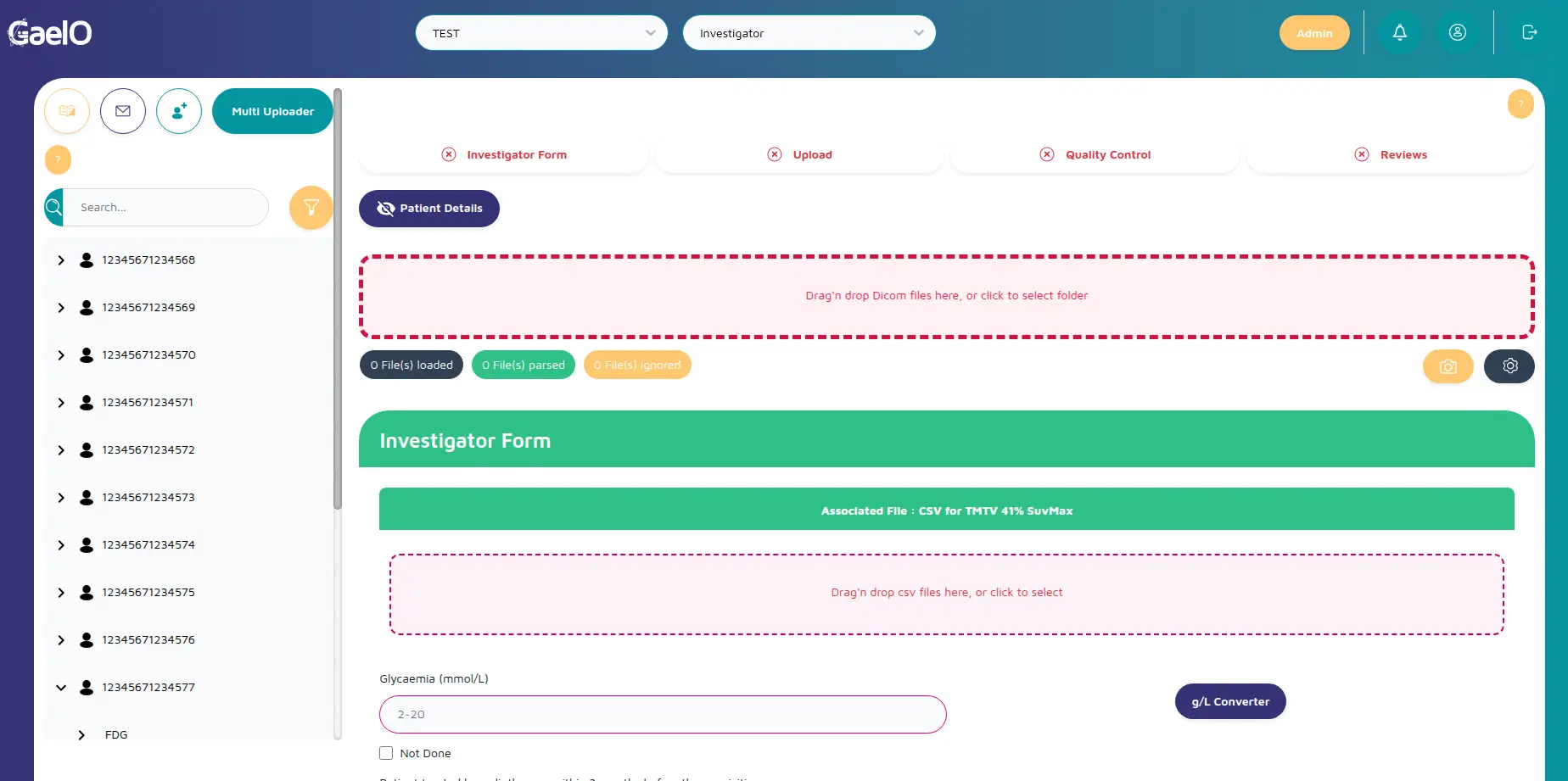Click the 0 File(s) loaded badge

coord(412,365)
